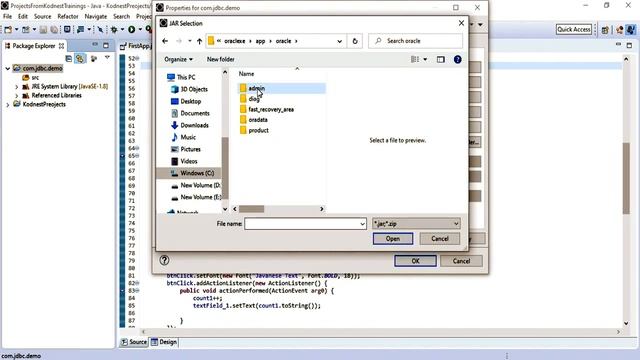This screenshot has height=360, width=640.
Task: Go up one folder level in JAR Selection
Action: [199, 41]
